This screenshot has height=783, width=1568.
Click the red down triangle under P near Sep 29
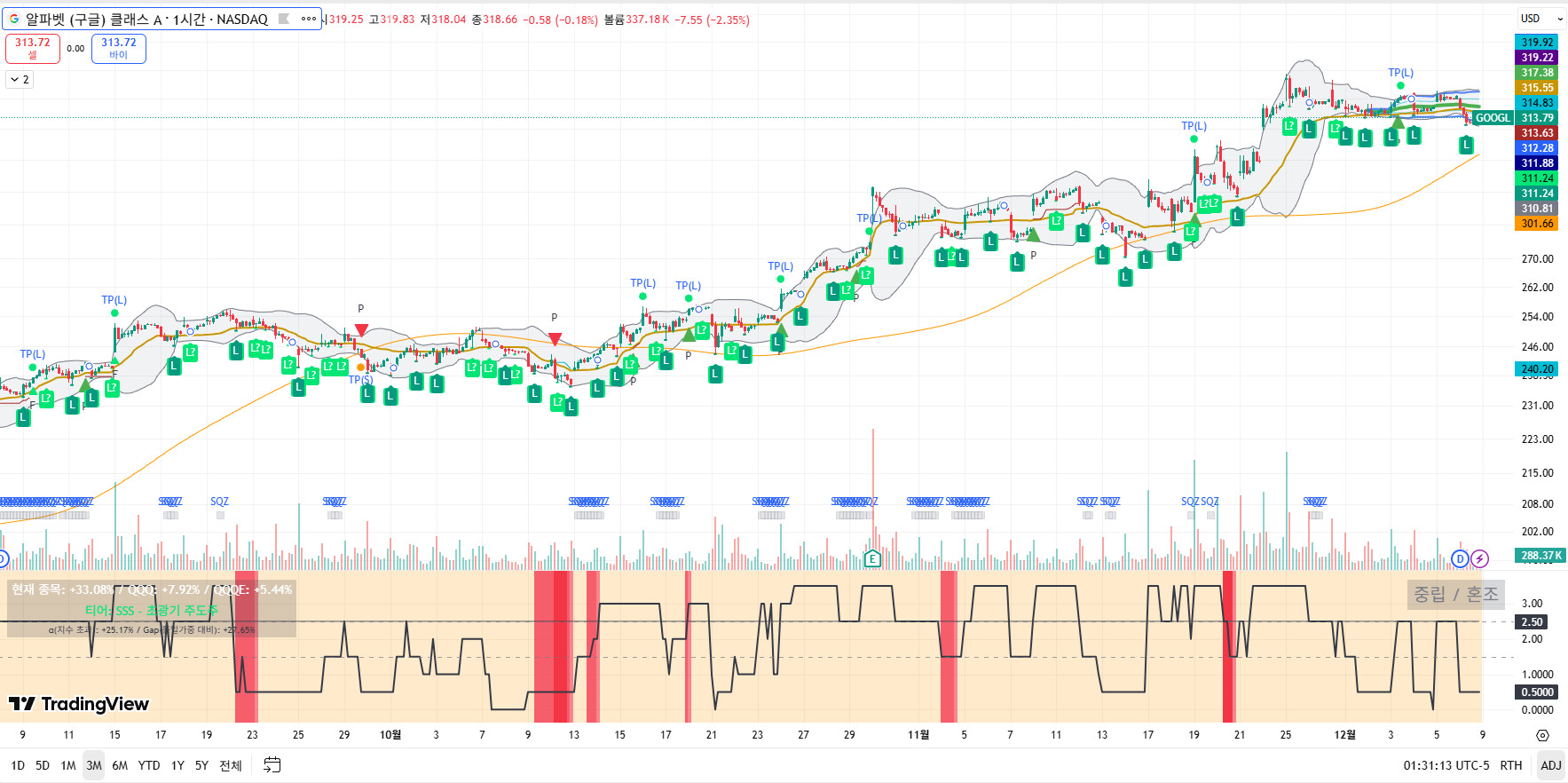click(x=361, y=330)
